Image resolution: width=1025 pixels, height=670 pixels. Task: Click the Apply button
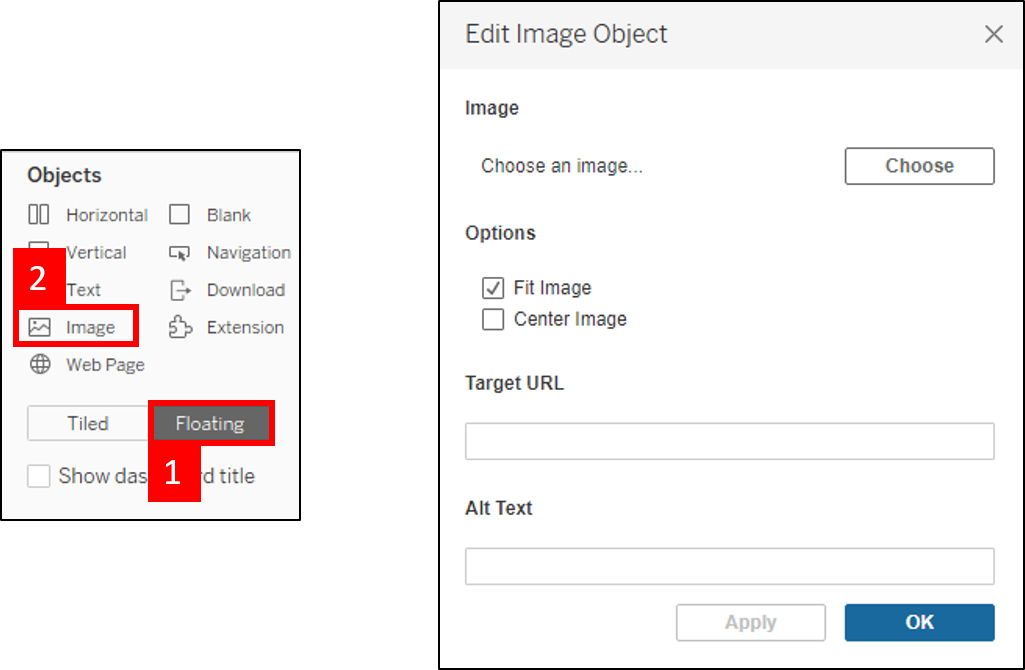pyautogui.click(x=750, y=622)
